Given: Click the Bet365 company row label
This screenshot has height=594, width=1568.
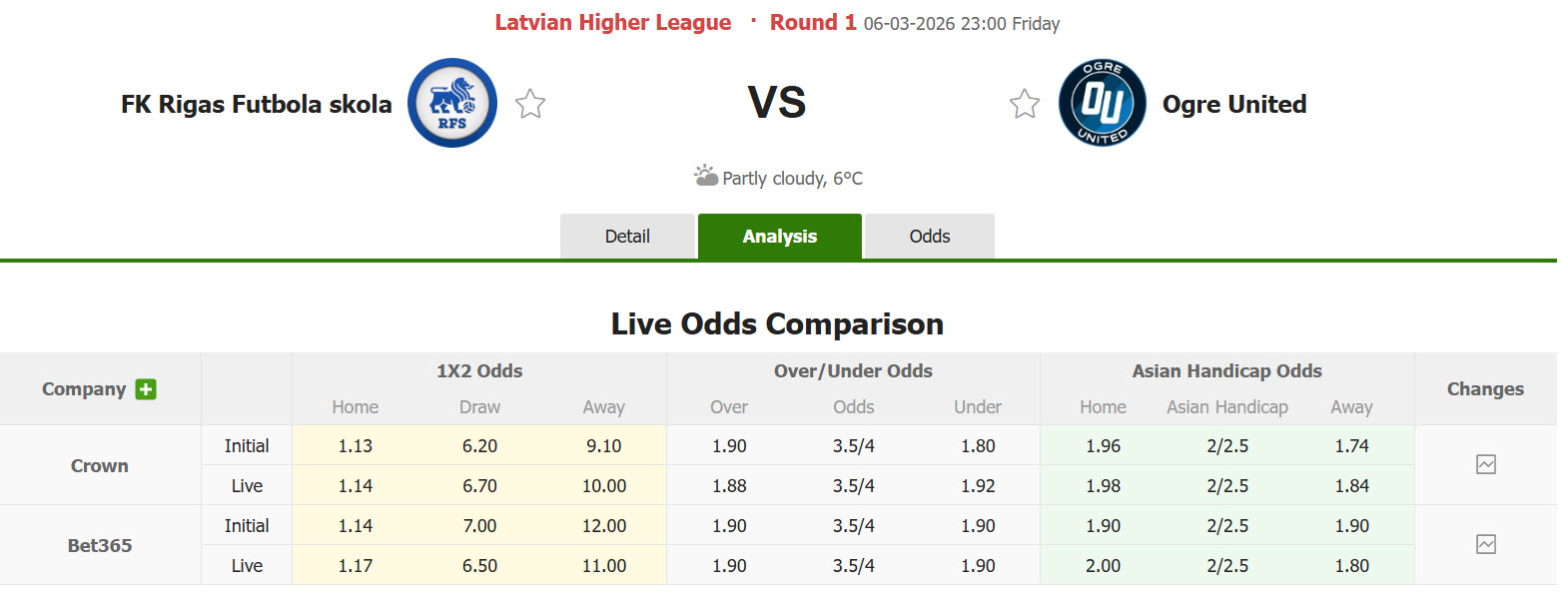Looking at the screenshot, I should click(x=100, y=545).
